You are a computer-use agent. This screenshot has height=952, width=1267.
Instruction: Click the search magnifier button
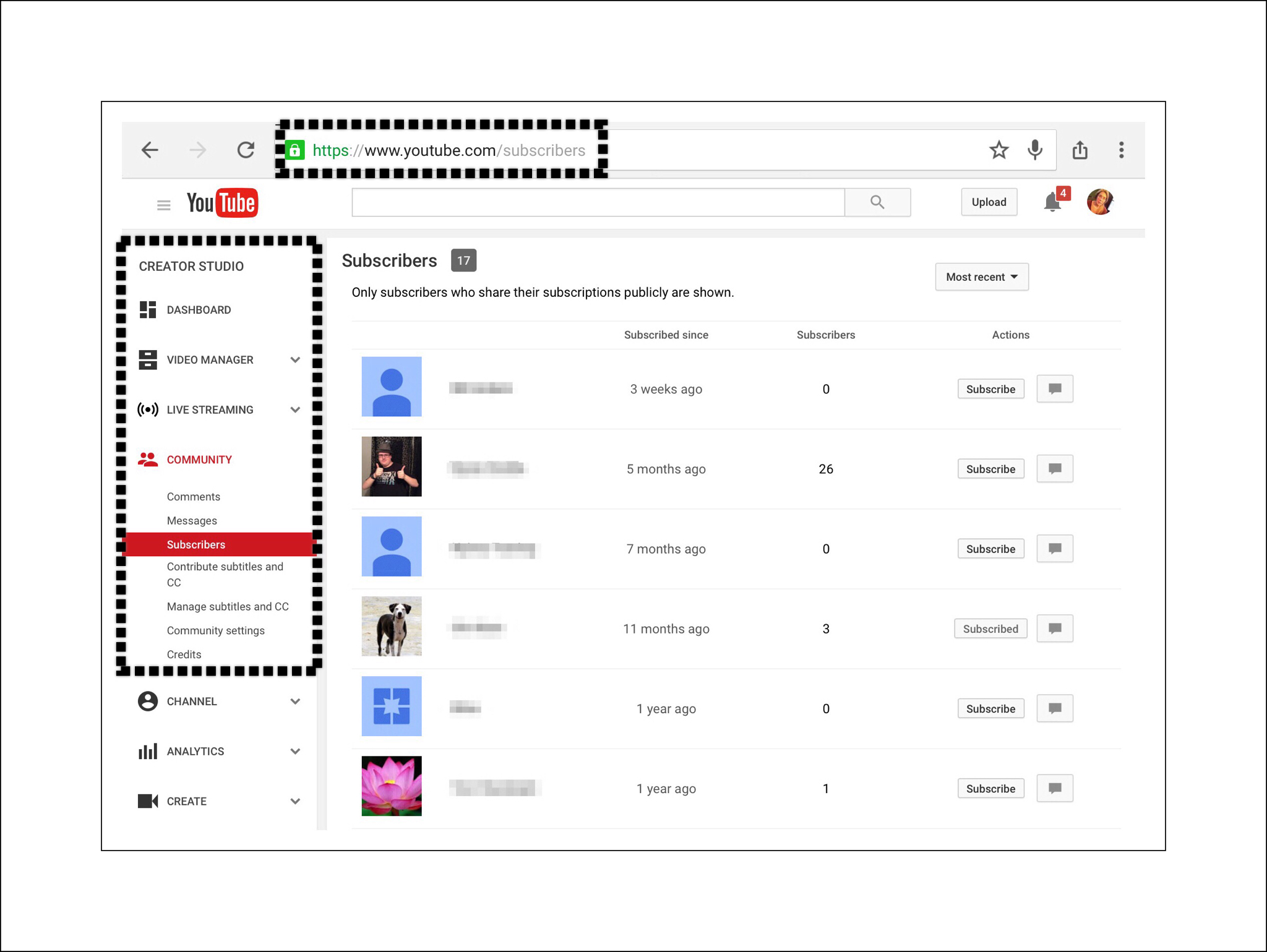pos(877,202)
